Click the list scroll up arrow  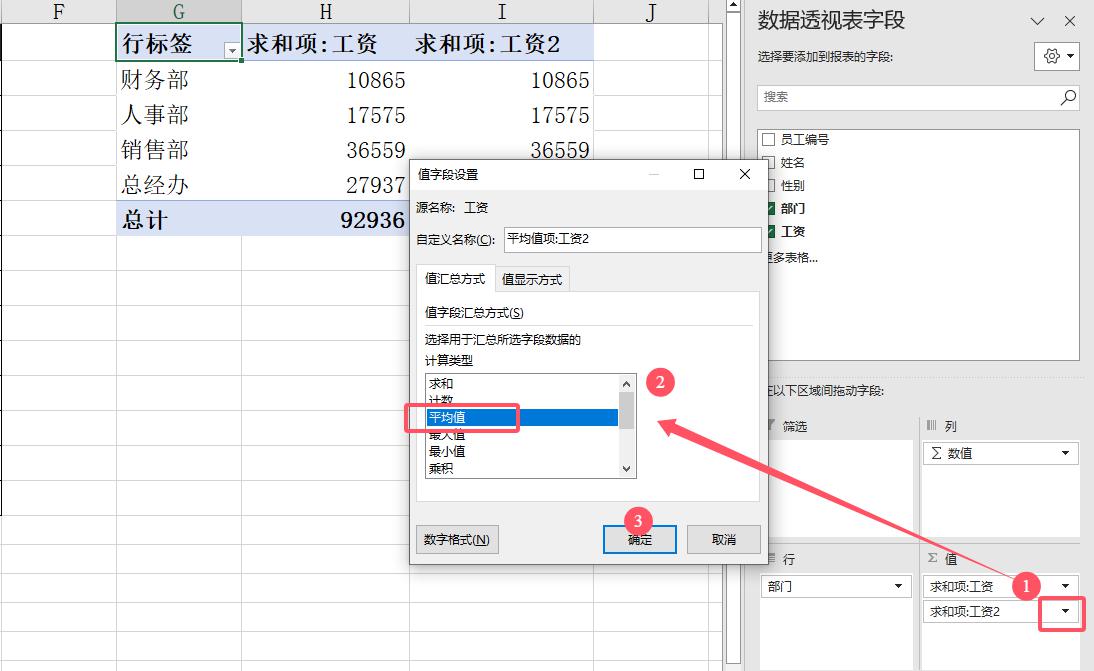pos(626,384)
